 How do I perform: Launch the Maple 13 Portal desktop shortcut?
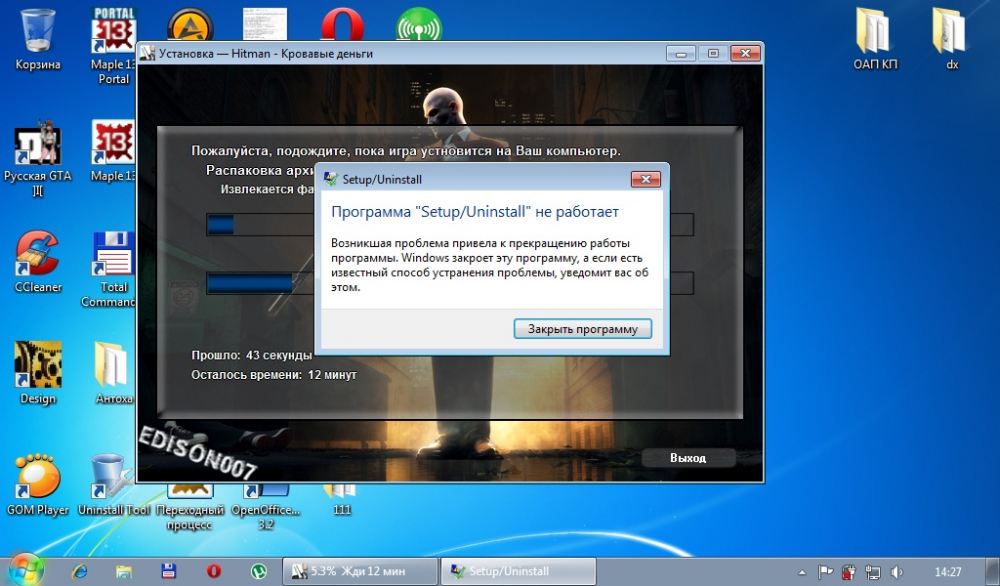pyautogui.click(x=113, y=45)
